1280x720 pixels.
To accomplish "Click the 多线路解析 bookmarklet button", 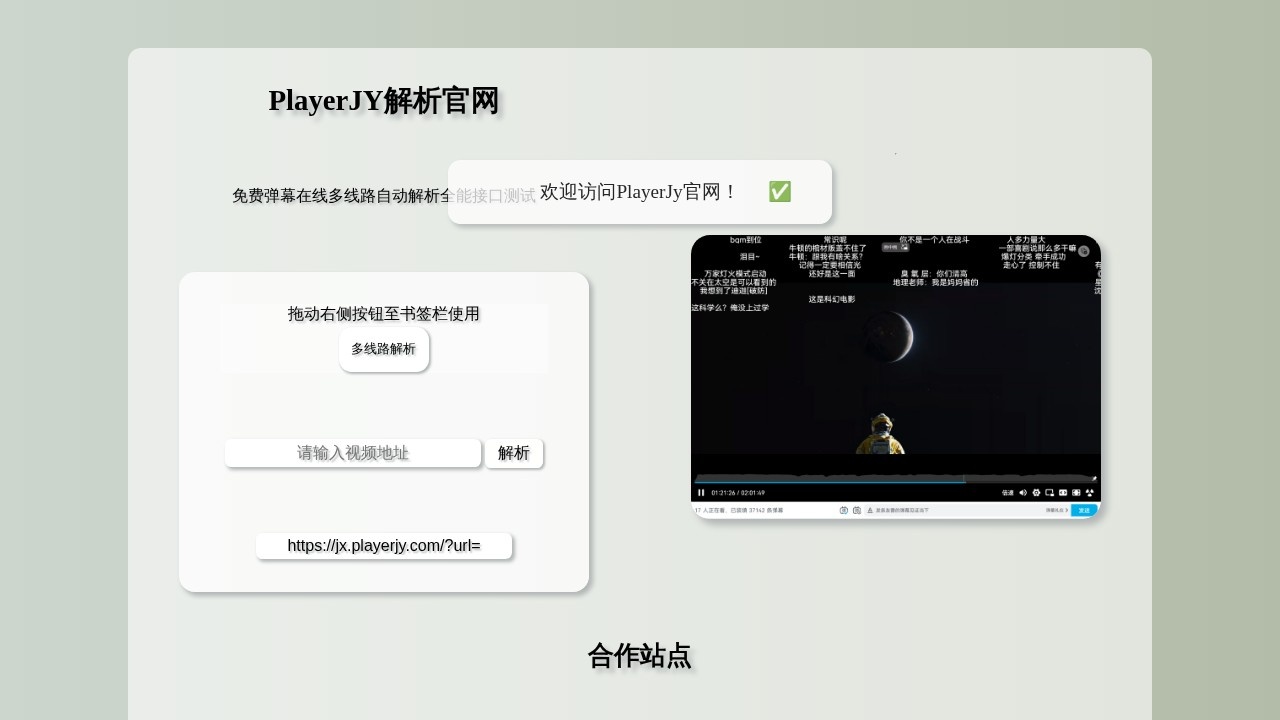I will (x=383, y=349).
